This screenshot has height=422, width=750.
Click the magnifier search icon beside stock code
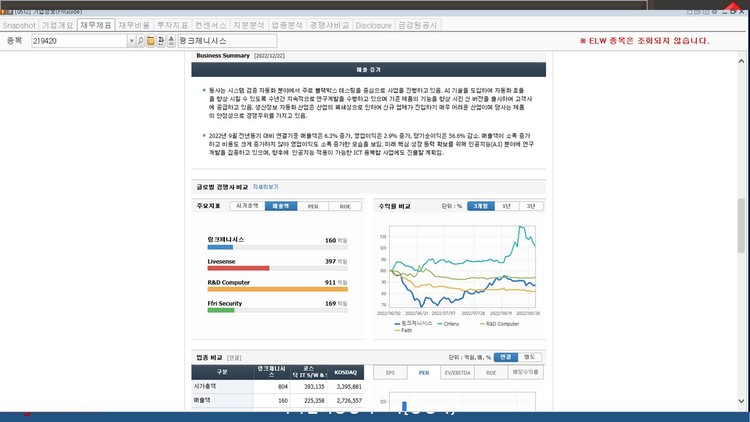(x=140, y=41)
